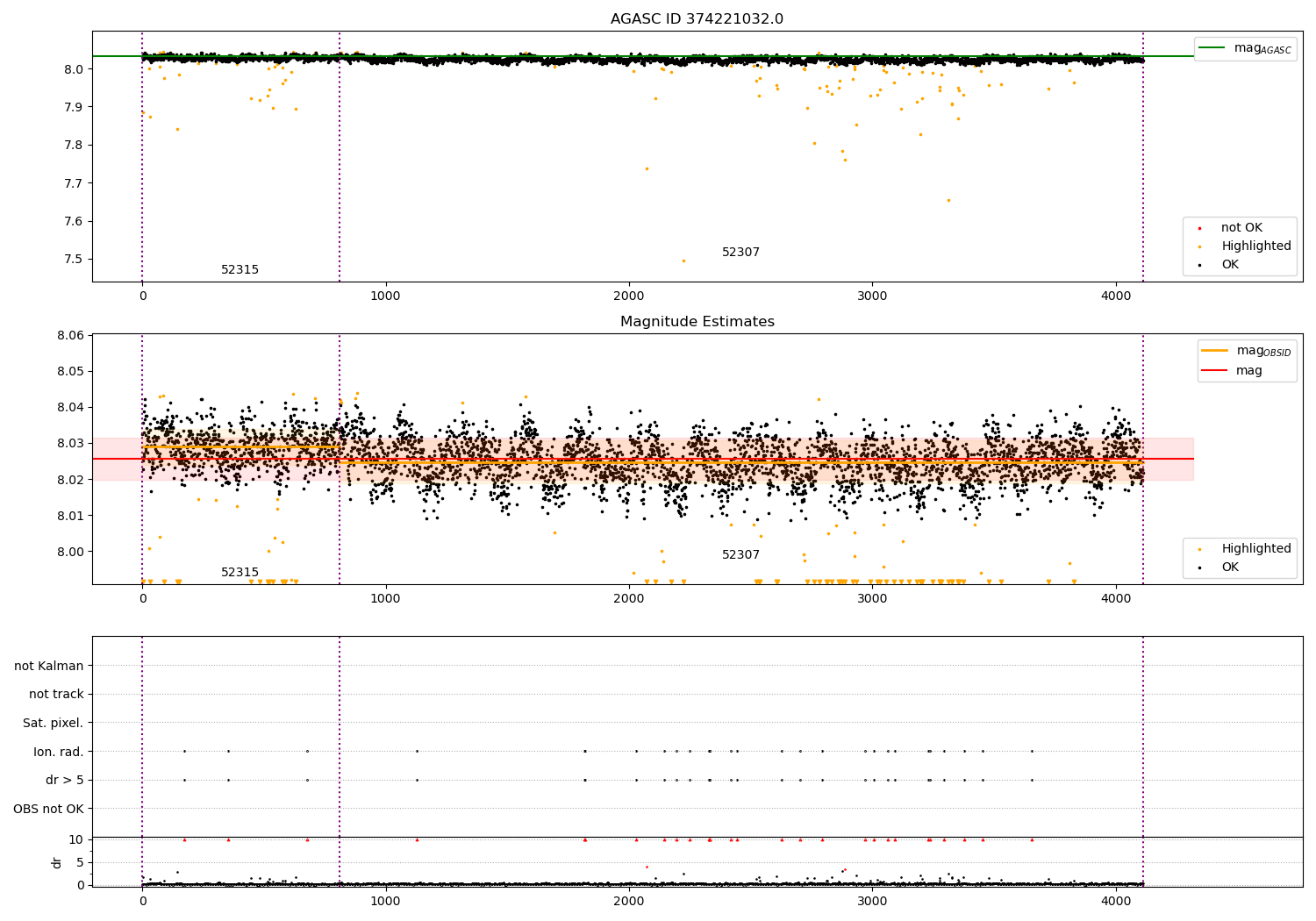
Task: Click the '52315' label in middle plot
Action: (240, 573)
